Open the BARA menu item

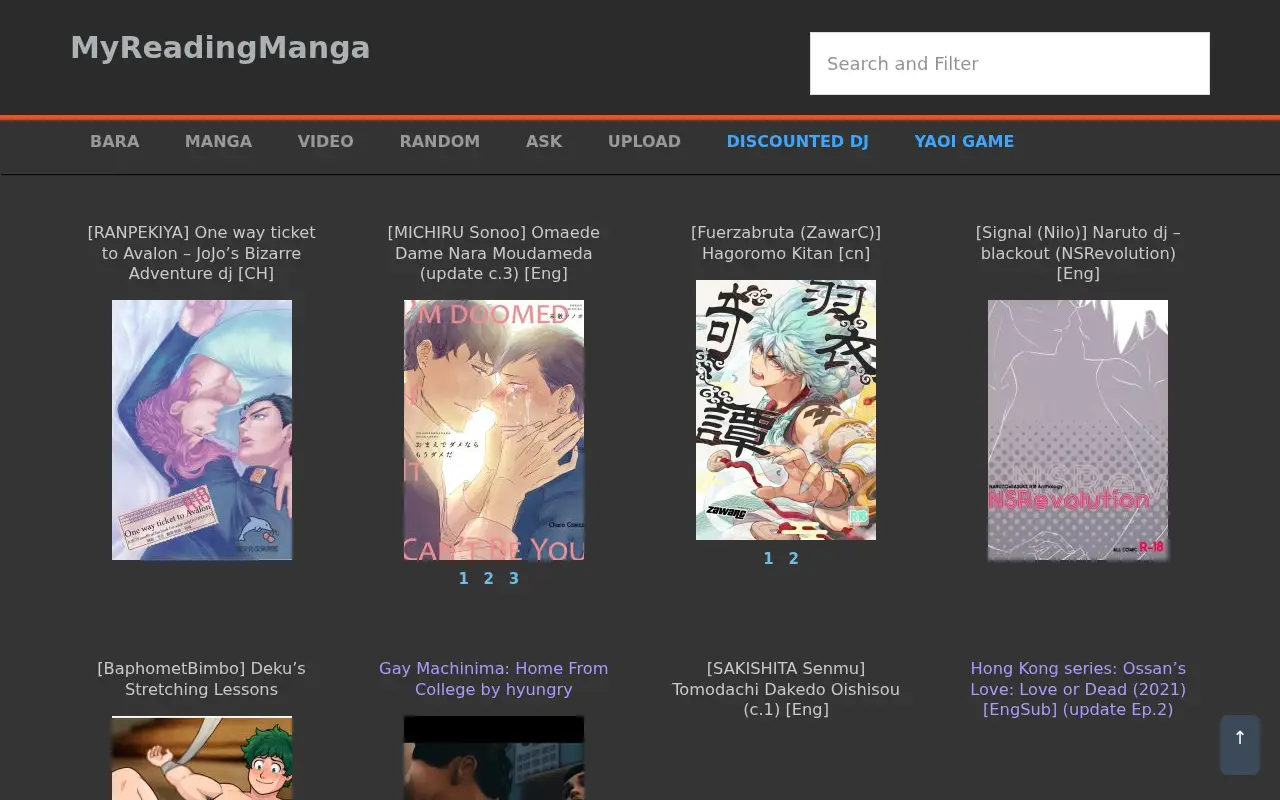[x=115, y=141]
